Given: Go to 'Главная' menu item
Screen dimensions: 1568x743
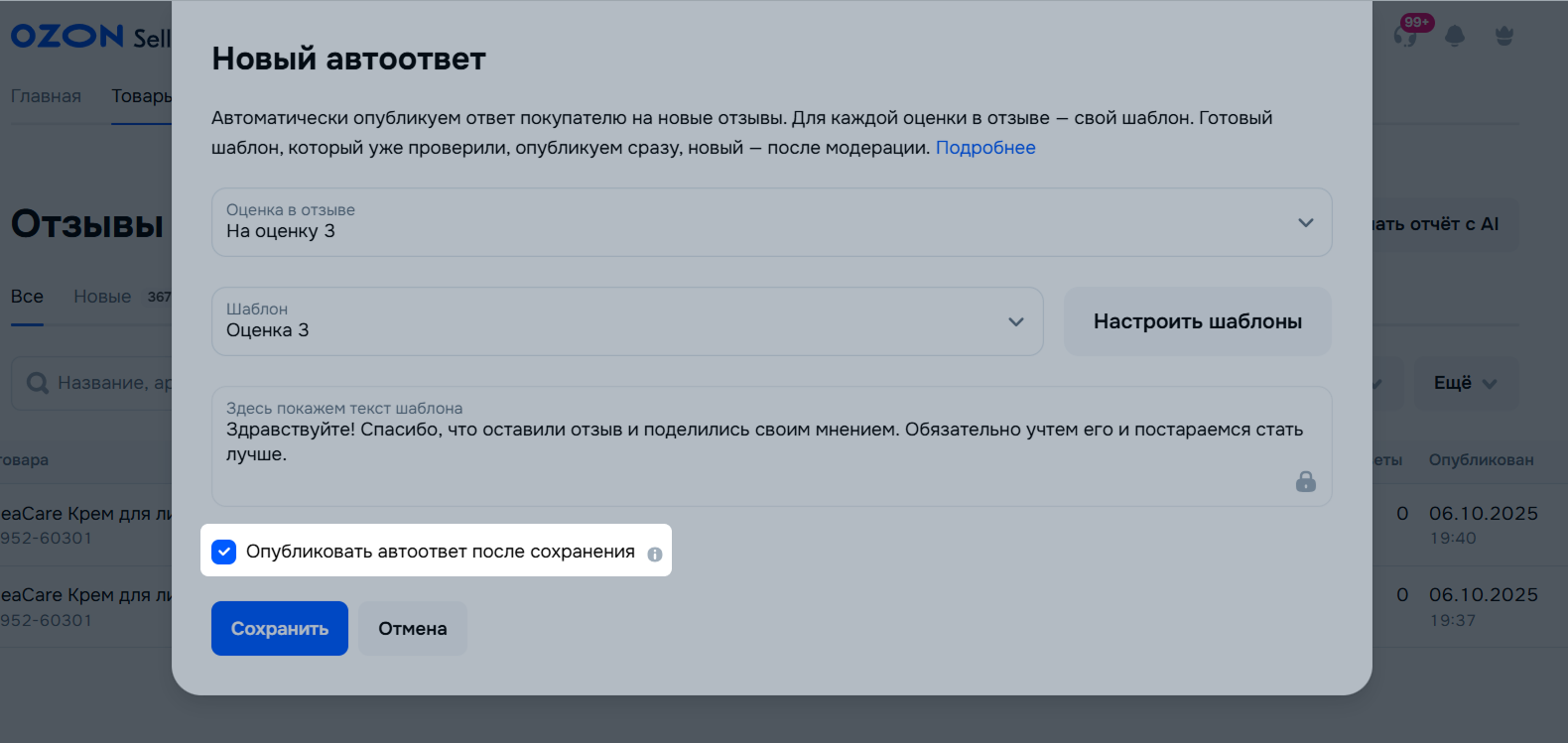Looking at the screenshot, I should 46,96.
